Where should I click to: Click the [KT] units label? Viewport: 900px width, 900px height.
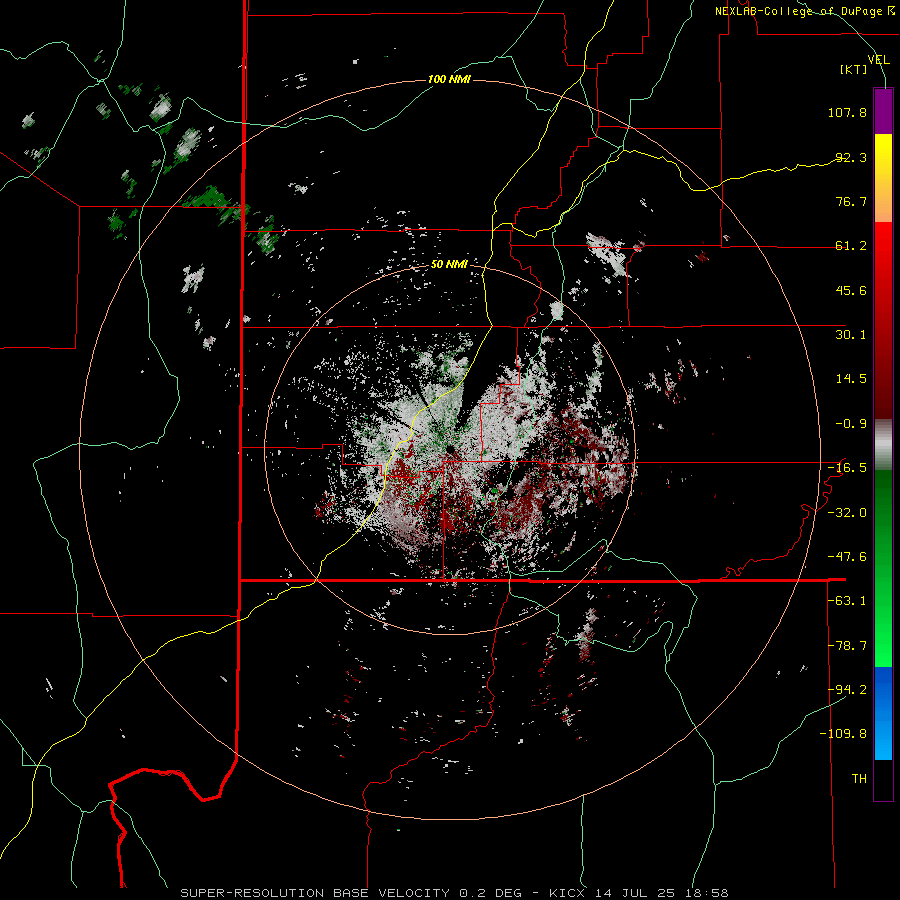pos(854,69)
